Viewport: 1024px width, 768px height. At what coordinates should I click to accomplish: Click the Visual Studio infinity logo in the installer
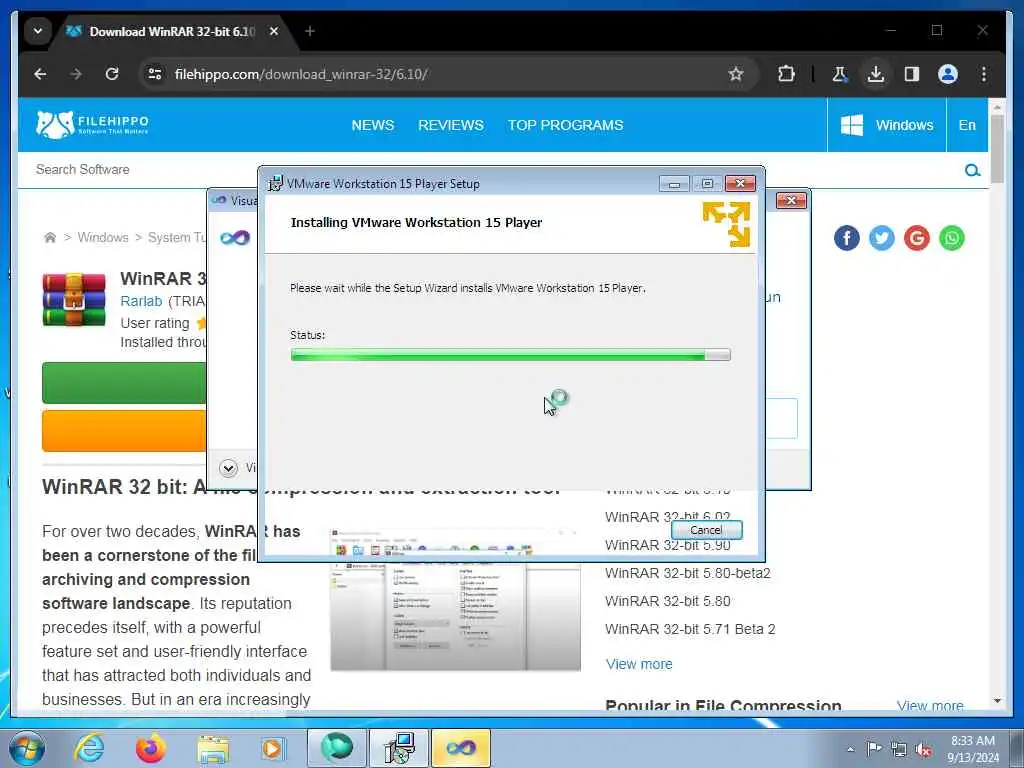tap(235, 238)
